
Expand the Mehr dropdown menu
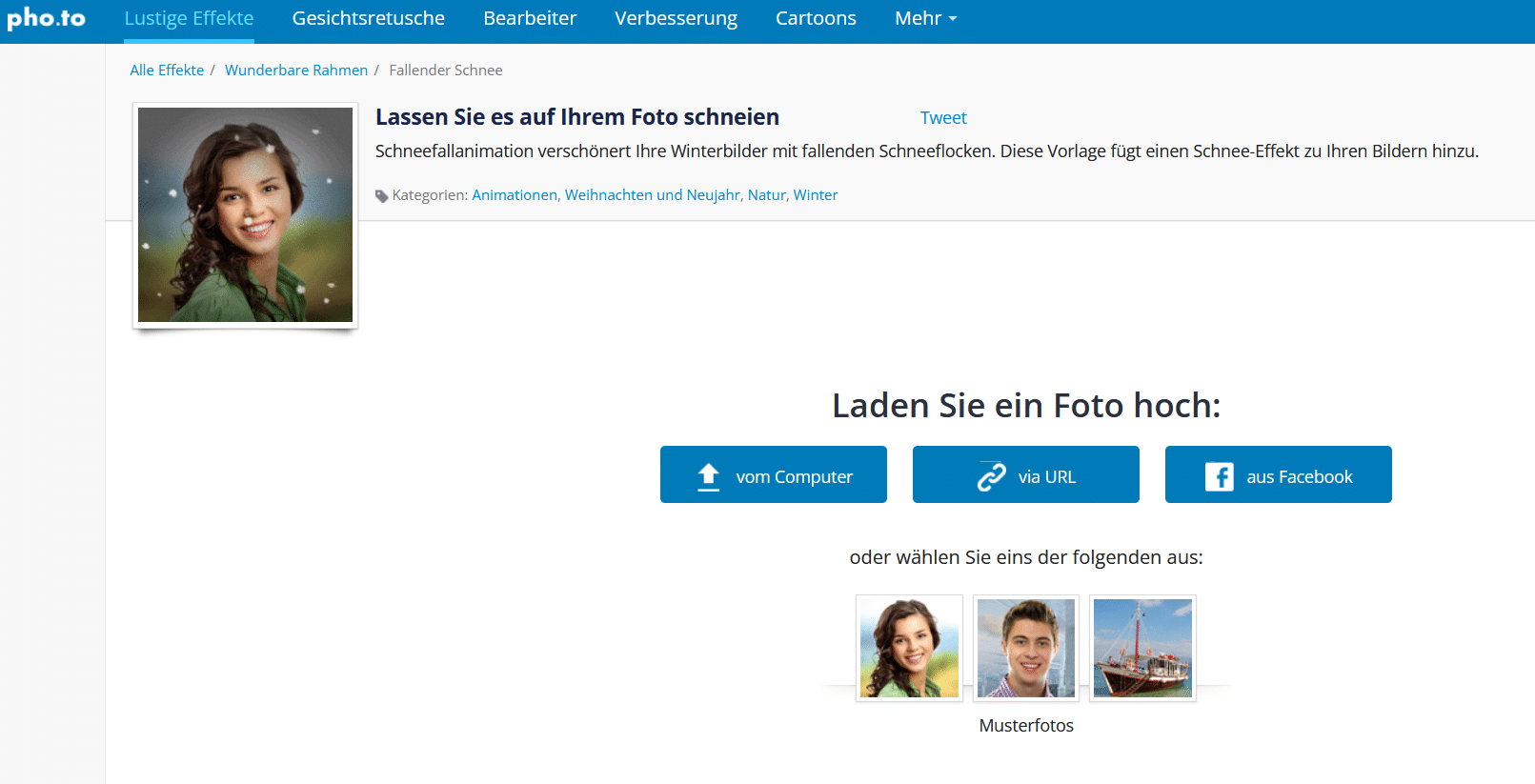click(x=925, y=18)
